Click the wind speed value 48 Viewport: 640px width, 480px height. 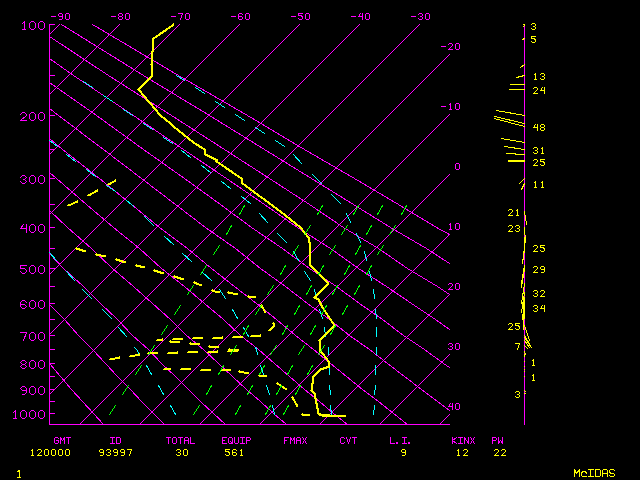[x=539, y=128]
